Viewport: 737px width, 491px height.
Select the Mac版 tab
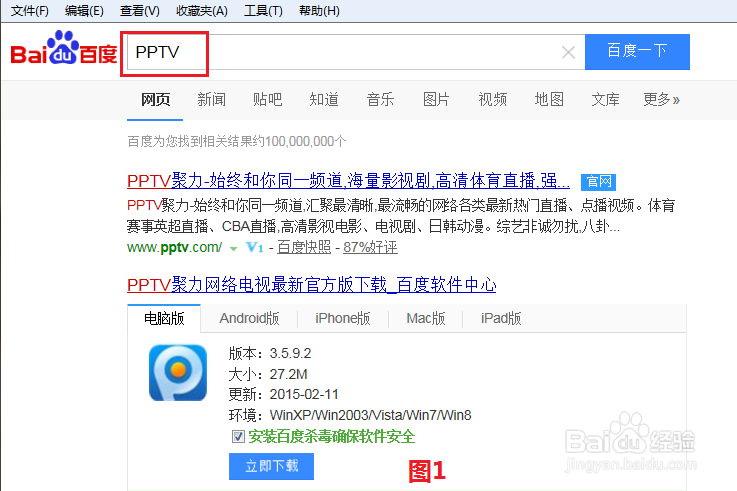[426, 319]
